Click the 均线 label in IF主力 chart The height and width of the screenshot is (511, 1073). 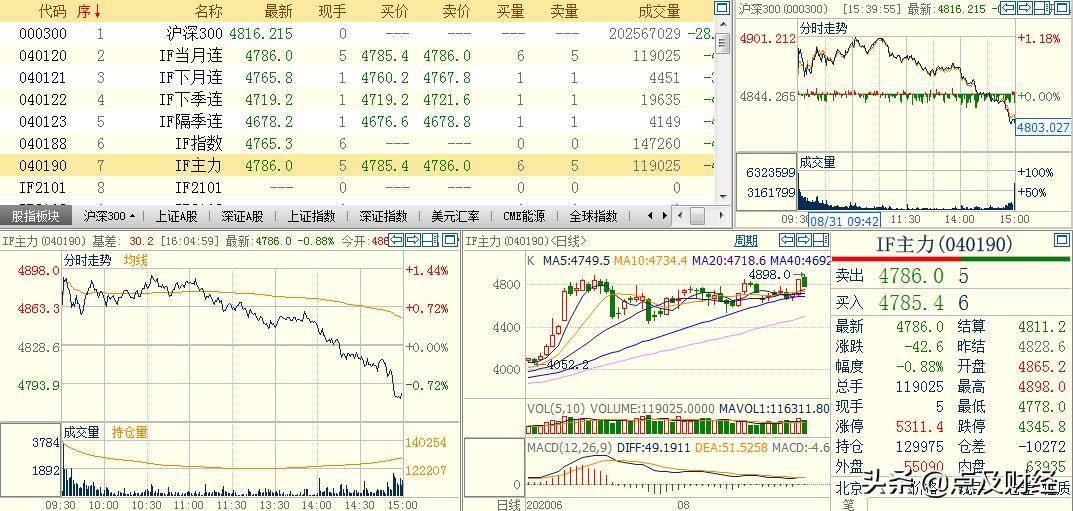tap(135, 260)
